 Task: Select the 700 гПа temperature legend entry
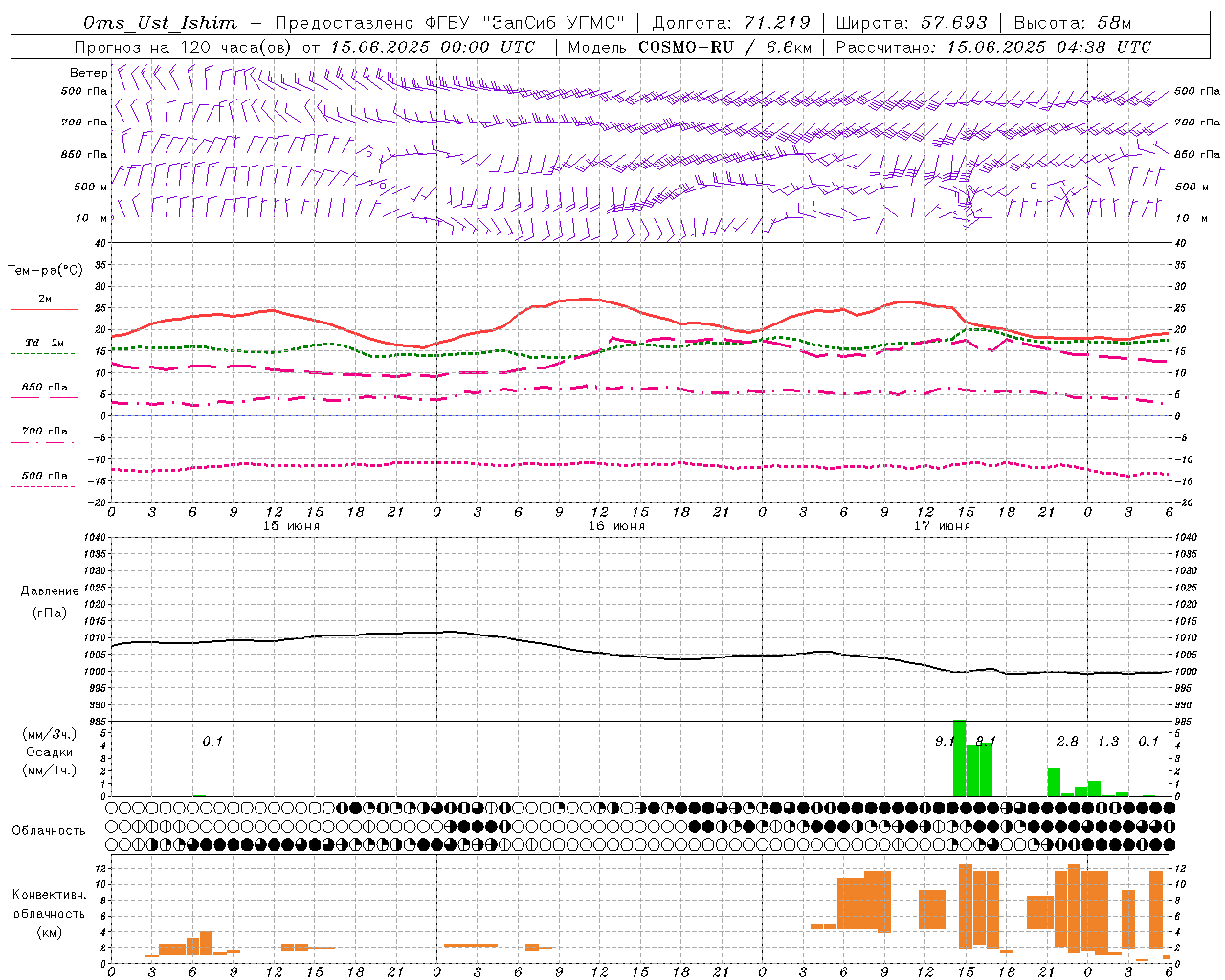(45, 431)
